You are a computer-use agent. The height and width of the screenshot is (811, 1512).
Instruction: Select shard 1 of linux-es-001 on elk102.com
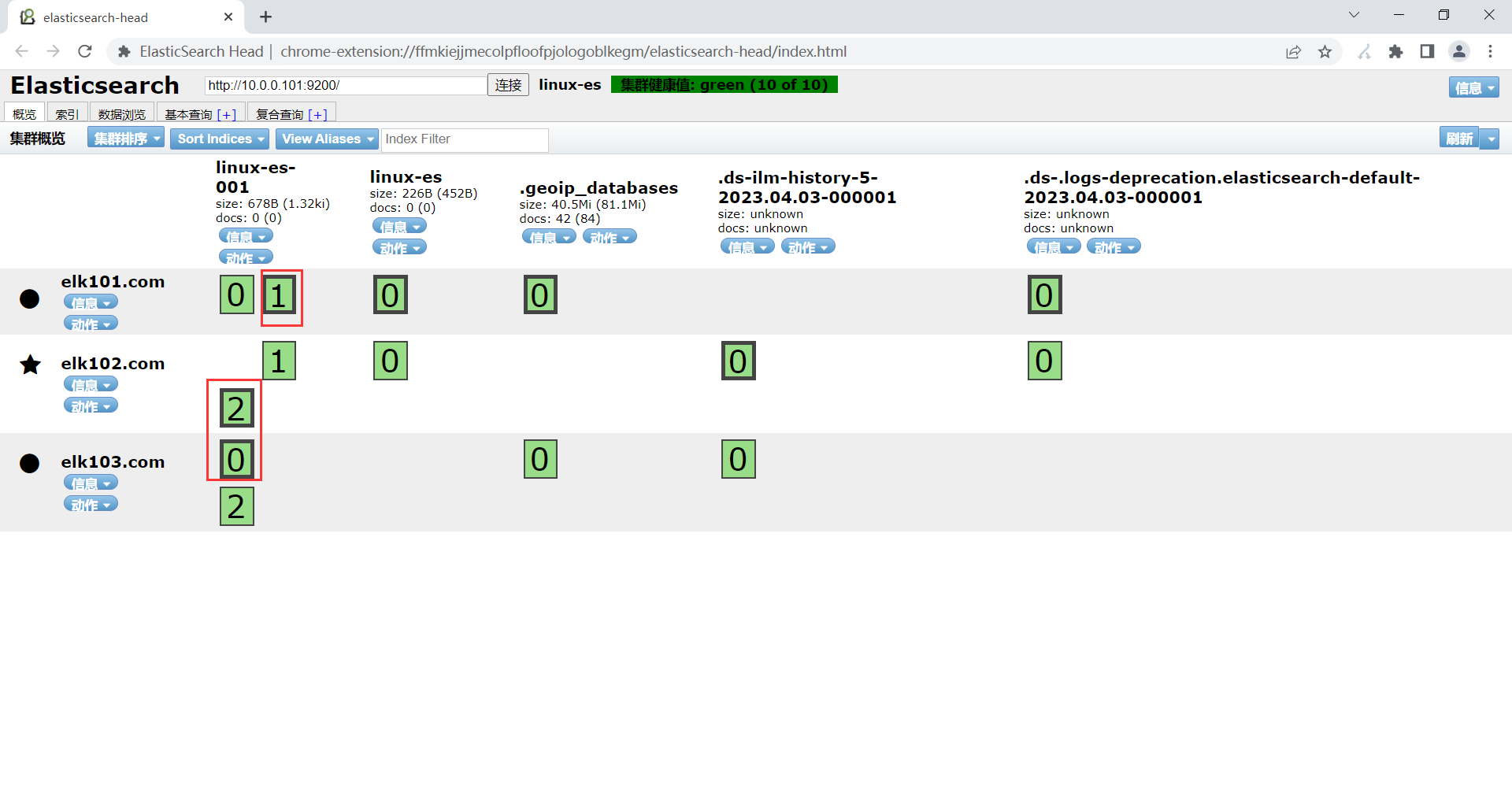tap(279, 361)
